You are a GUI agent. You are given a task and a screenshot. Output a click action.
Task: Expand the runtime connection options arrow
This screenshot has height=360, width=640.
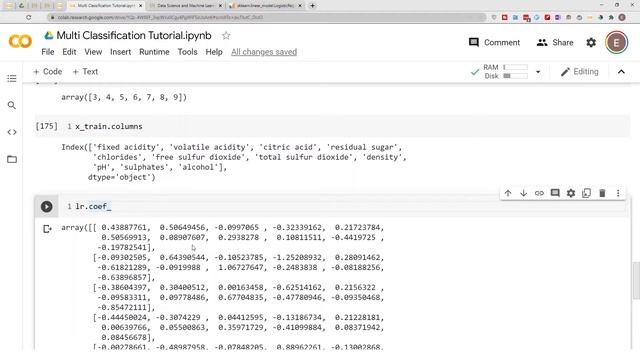(538, 72)
